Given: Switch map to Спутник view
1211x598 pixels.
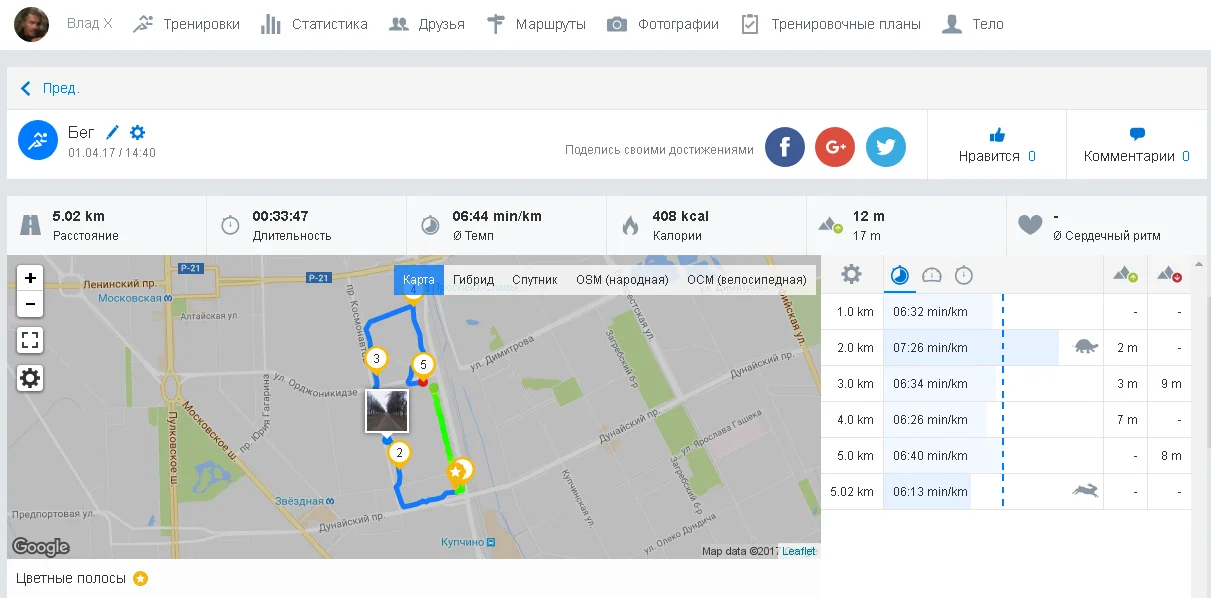Looking at the screenshot, I should (x=534, y=280).
